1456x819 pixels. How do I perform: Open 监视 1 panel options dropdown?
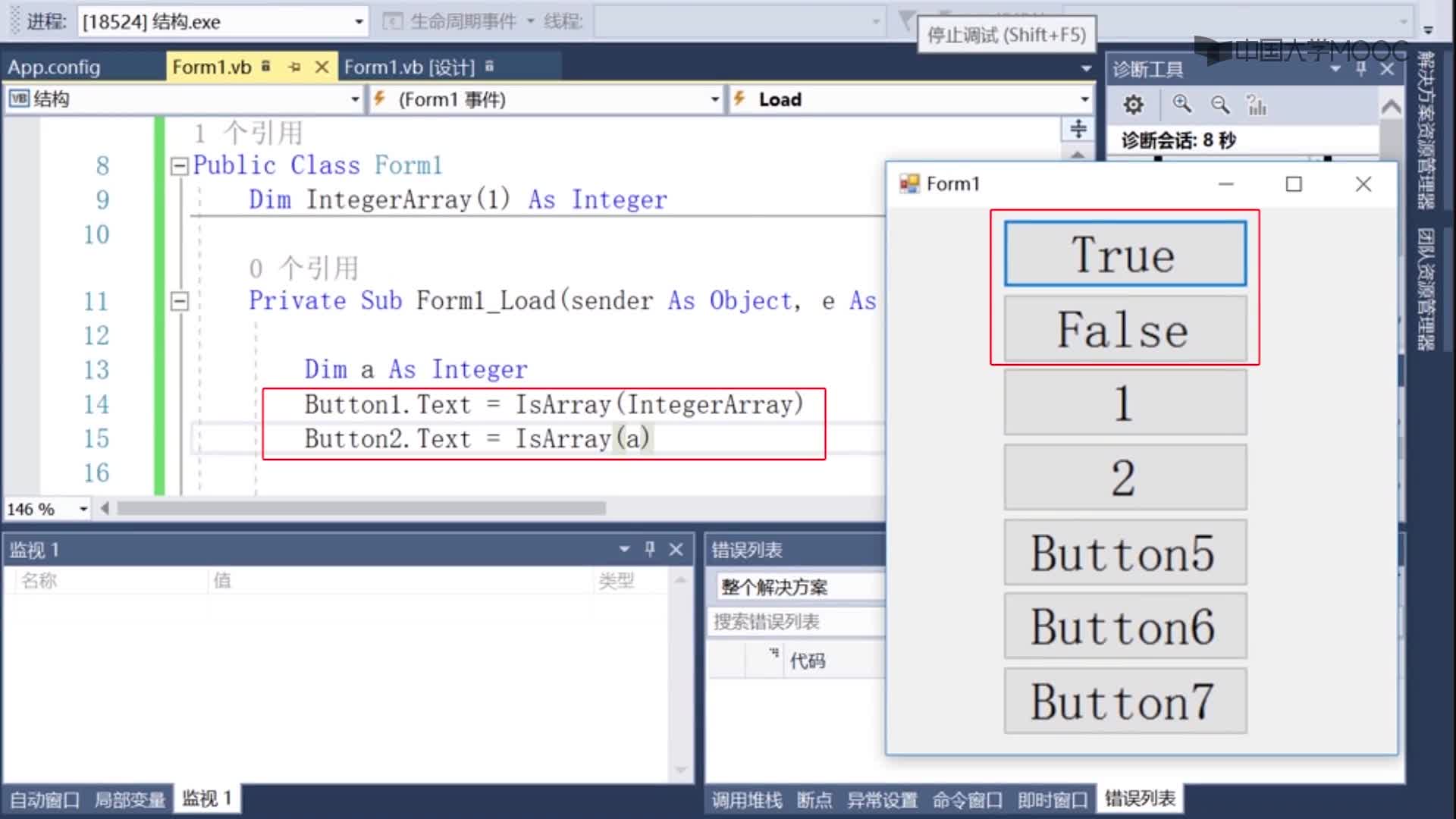pyautogui.click(x=624, y=549)
